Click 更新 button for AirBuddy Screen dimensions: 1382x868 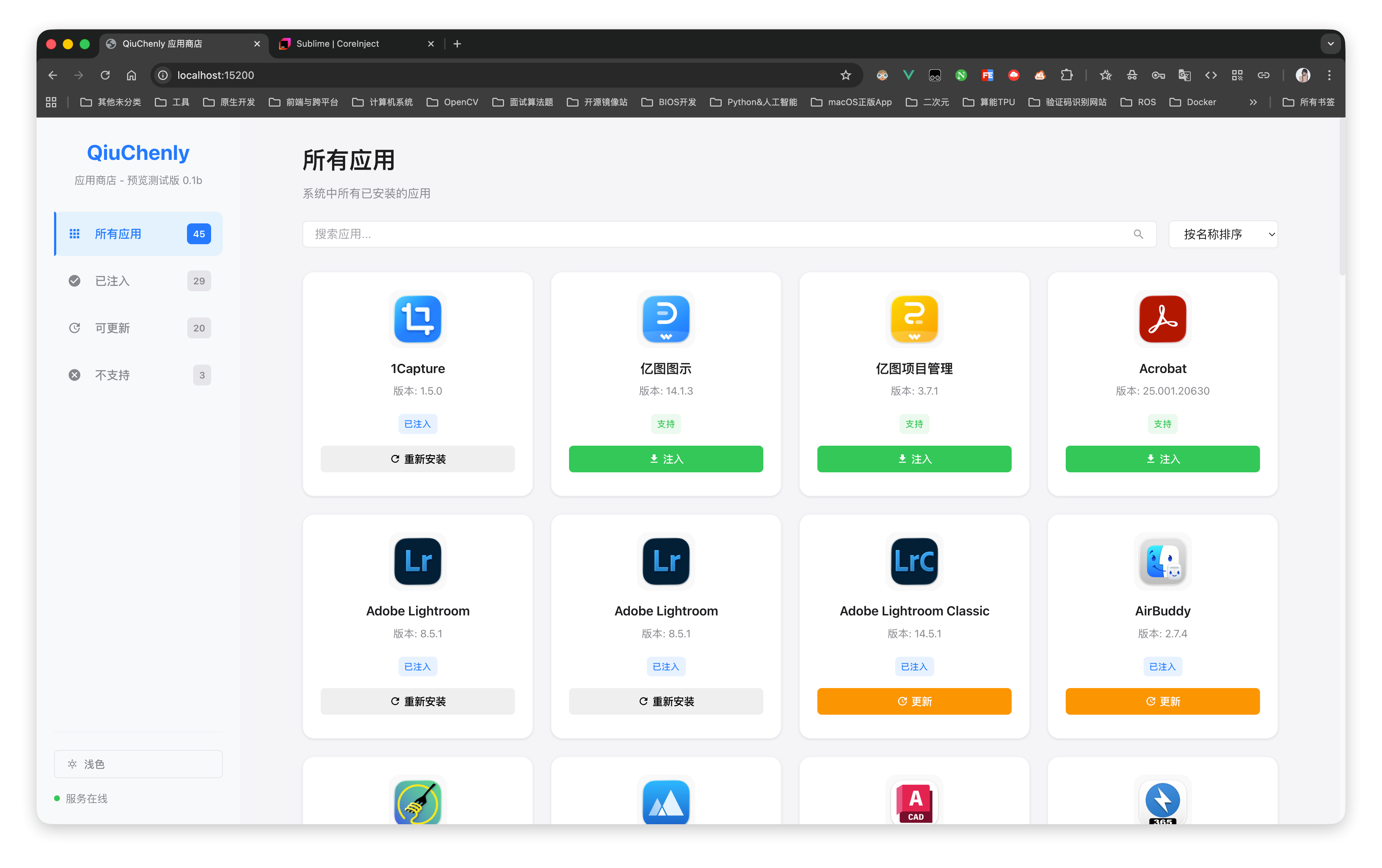[1162, 701]
